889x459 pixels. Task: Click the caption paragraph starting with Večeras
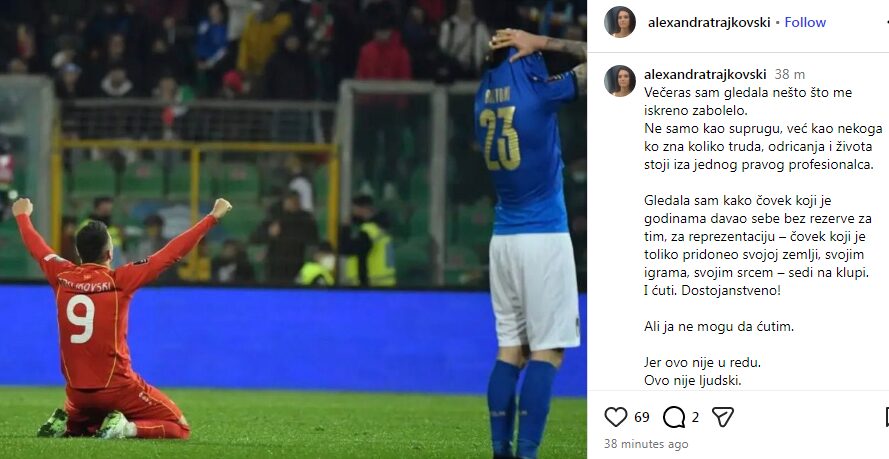(763, 128)
